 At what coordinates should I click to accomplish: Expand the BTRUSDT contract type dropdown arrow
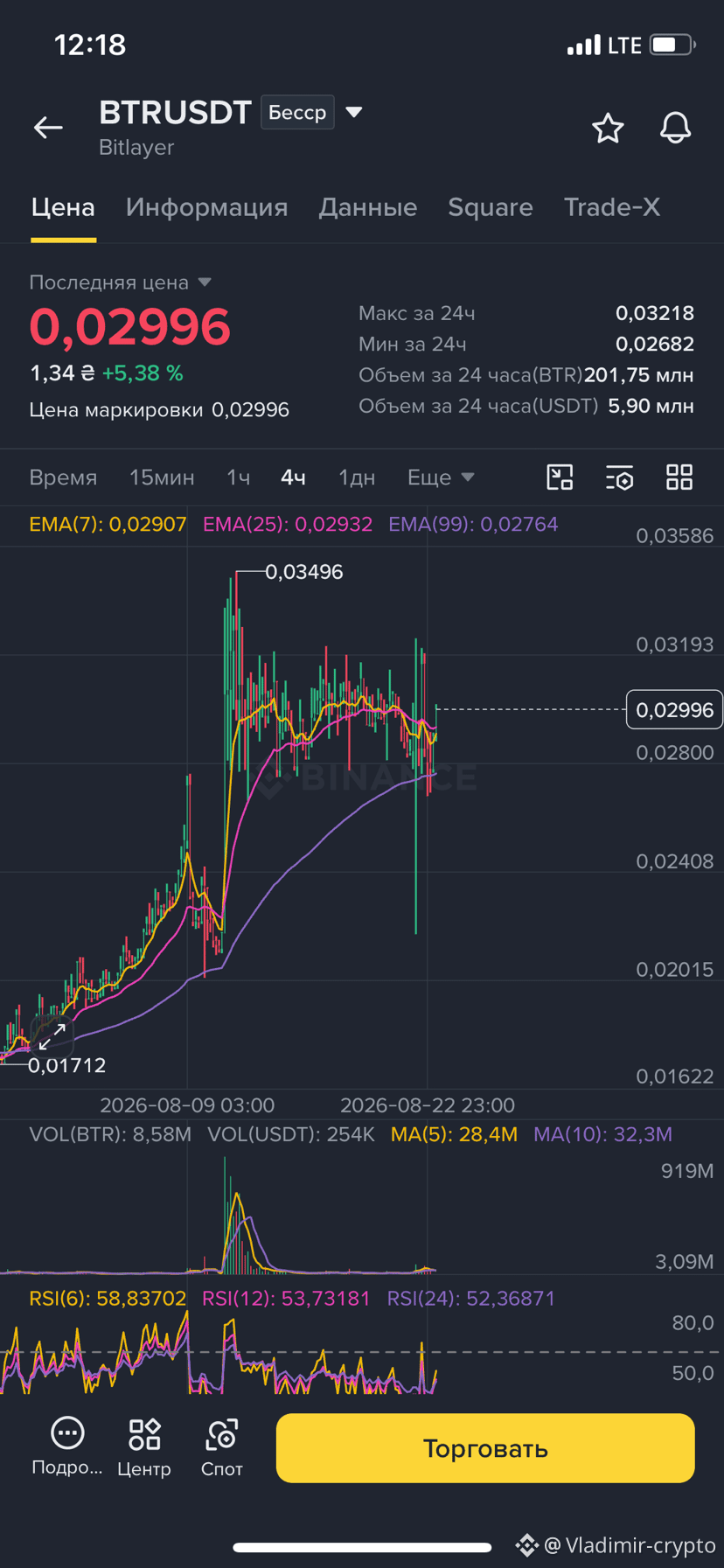point(354,112)
